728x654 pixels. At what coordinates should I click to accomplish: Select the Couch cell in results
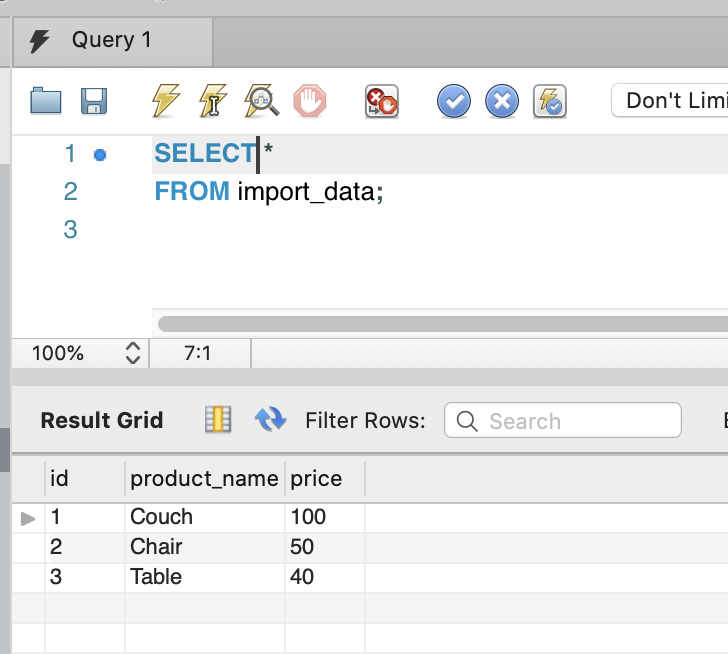[x=162, y=517]
